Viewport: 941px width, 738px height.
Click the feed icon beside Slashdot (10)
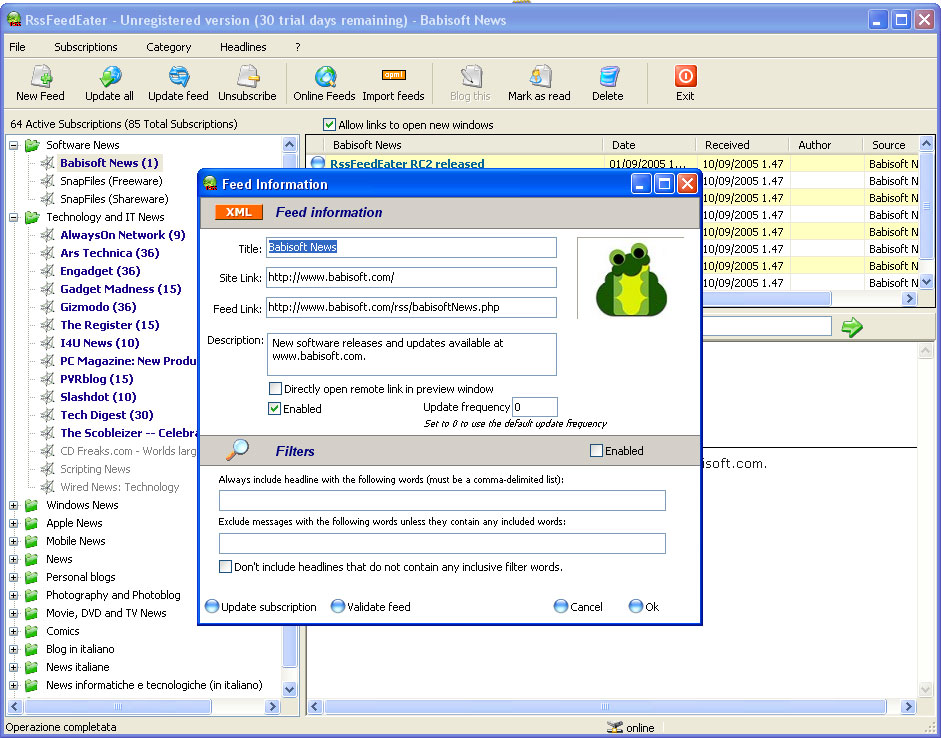(x=47, y=397)
